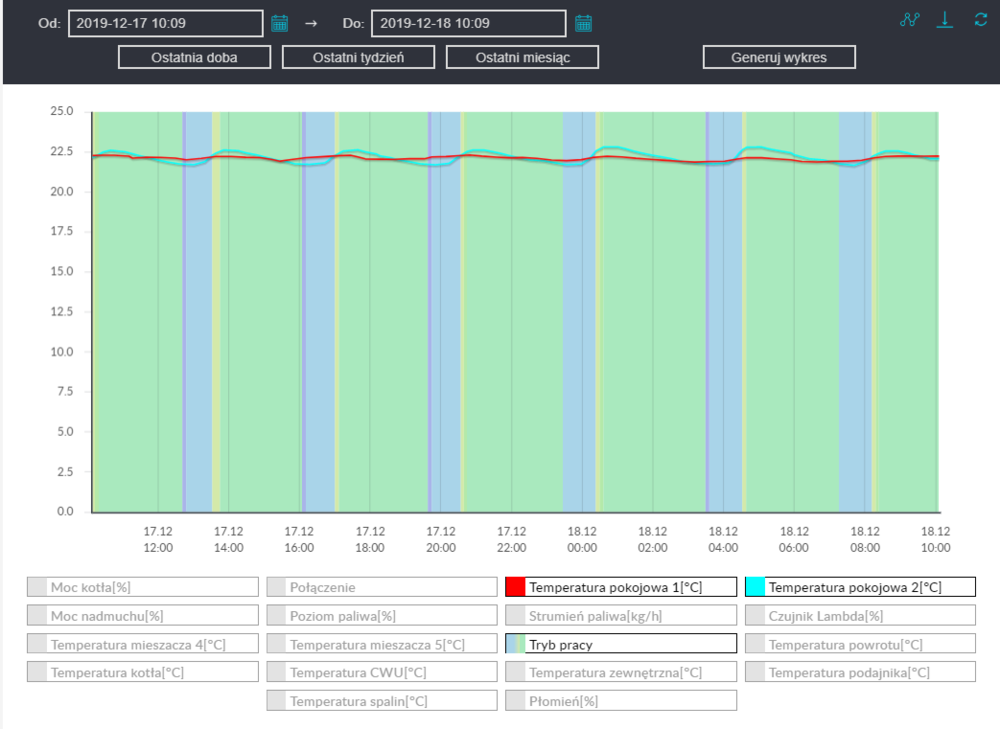Image resolution: width=1000 pixels, height=729 pixels.
Task: Enable the 'Czujnik Lambda[%]' series
Action: [860, 615]
